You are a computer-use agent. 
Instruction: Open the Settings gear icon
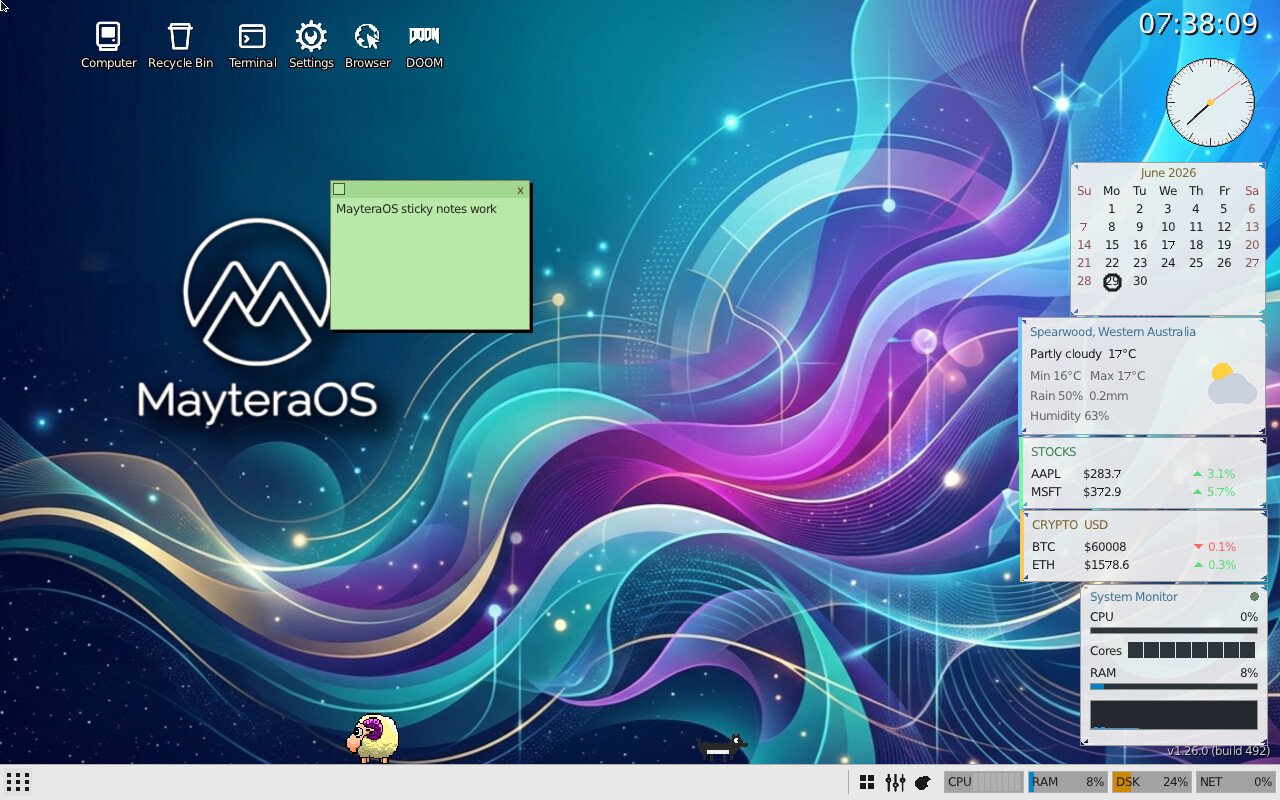(311, 45)
